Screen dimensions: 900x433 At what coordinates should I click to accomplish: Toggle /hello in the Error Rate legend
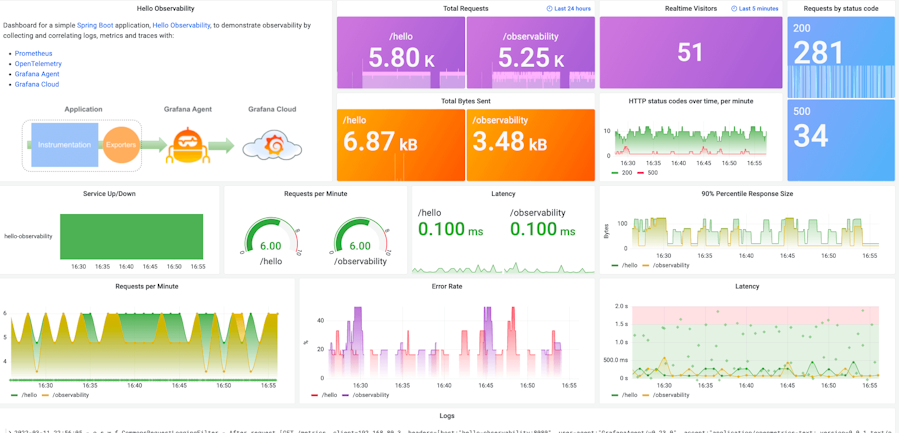[329, 395]
